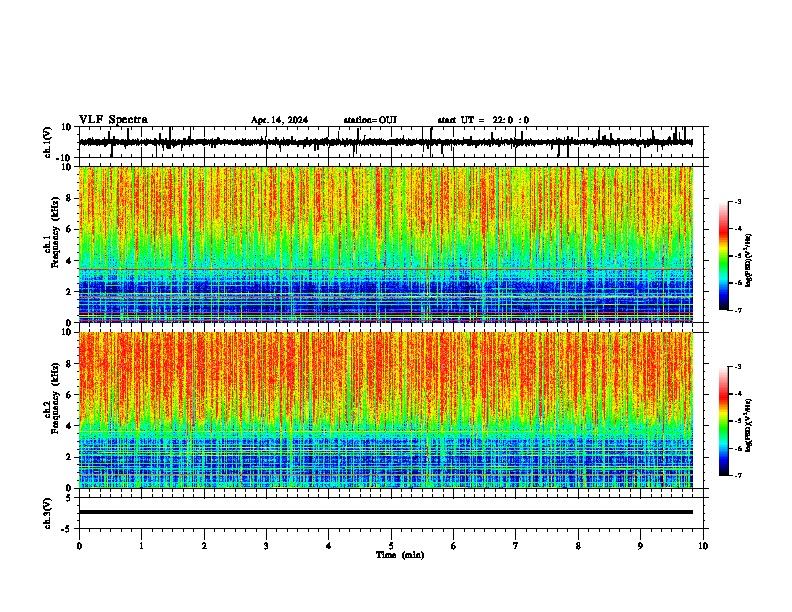Click time axis tick label "8"
Viewport: 792px width, 612px height.
pyautogui.click(x=578, y=546)
